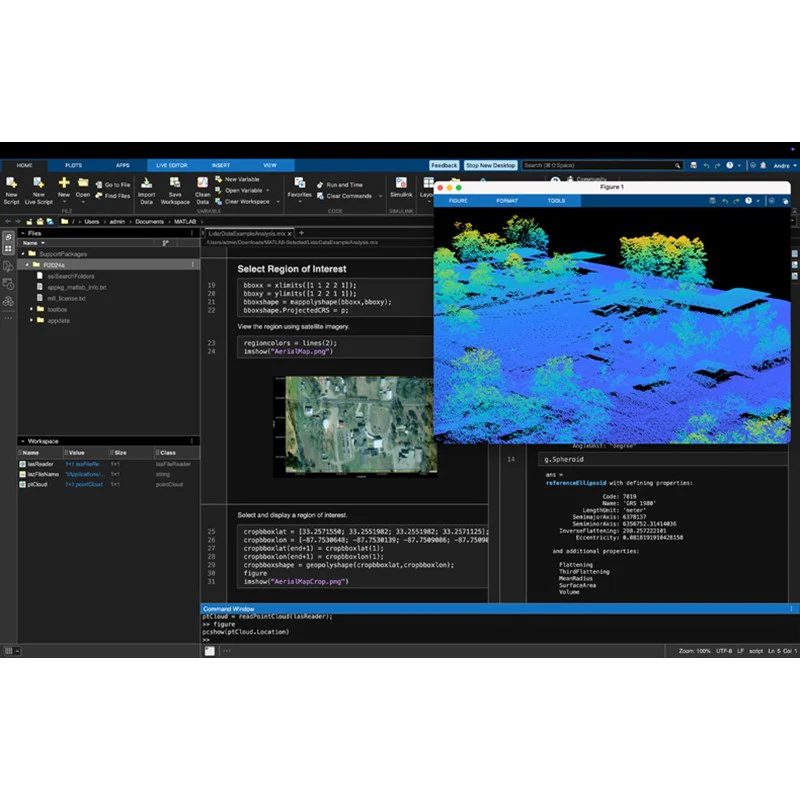Add a new editor tab with plus

[x=302, y=233]
